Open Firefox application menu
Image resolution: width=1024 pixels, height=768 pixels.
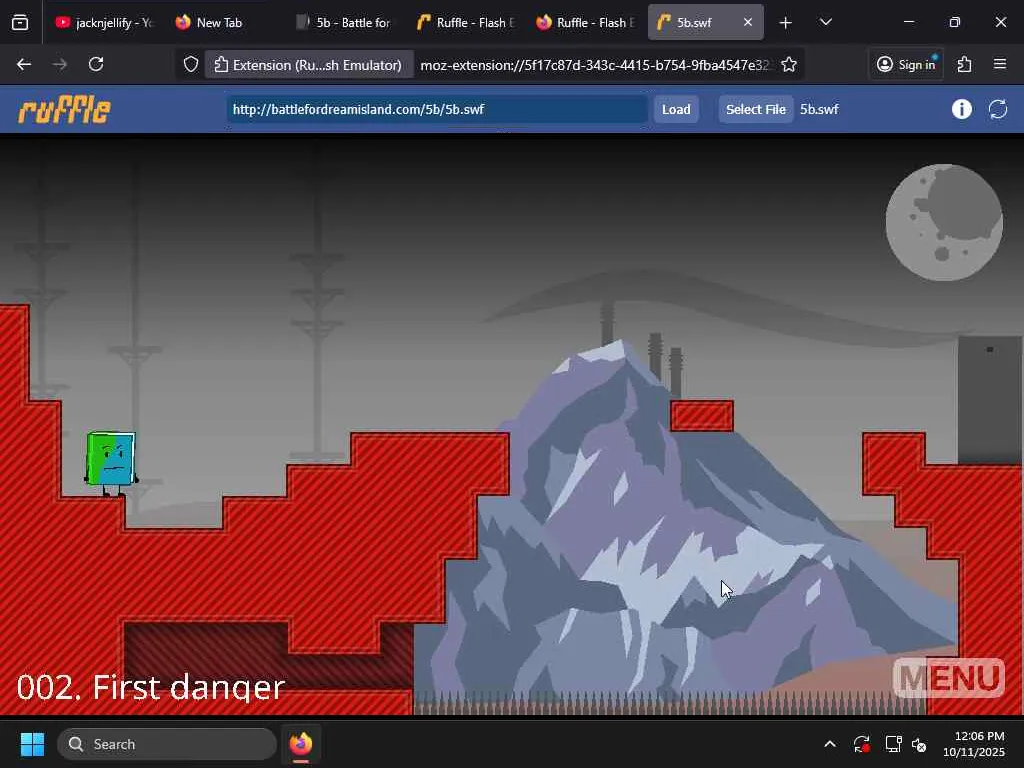tap(1000, 64)
